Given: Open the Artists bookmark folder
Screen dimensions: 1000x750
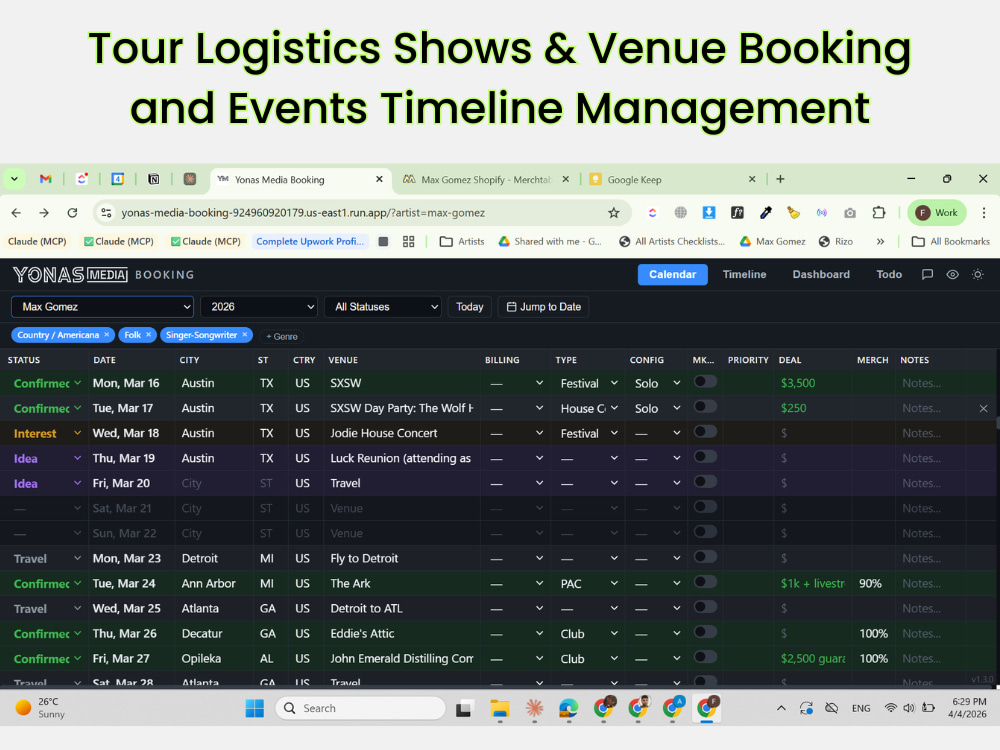Looking at the screenshot, I should (x=462, y=242).
